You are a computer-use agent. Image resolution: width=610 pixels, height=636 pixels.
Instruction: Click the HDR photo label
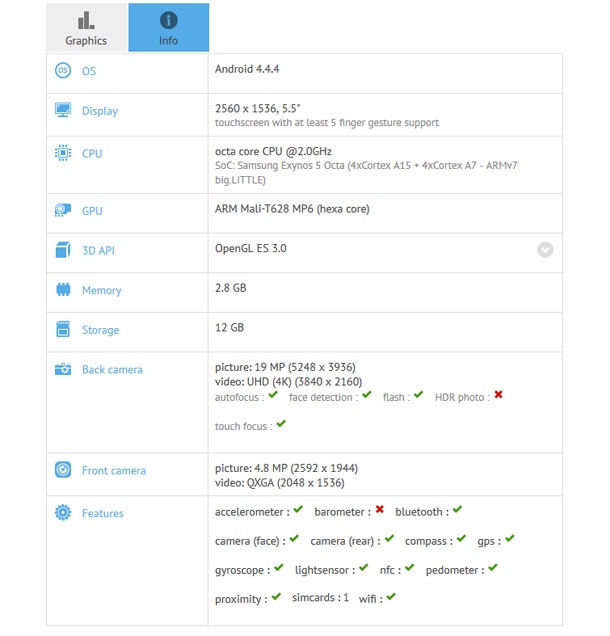(x=460, y=398)
